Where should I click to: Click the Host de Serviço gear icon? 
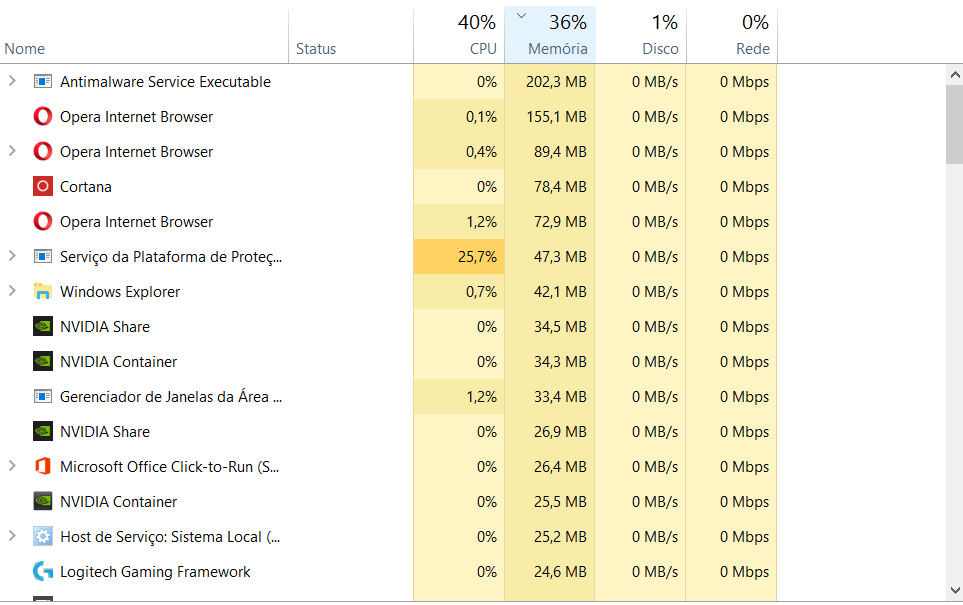pos(42,537)
